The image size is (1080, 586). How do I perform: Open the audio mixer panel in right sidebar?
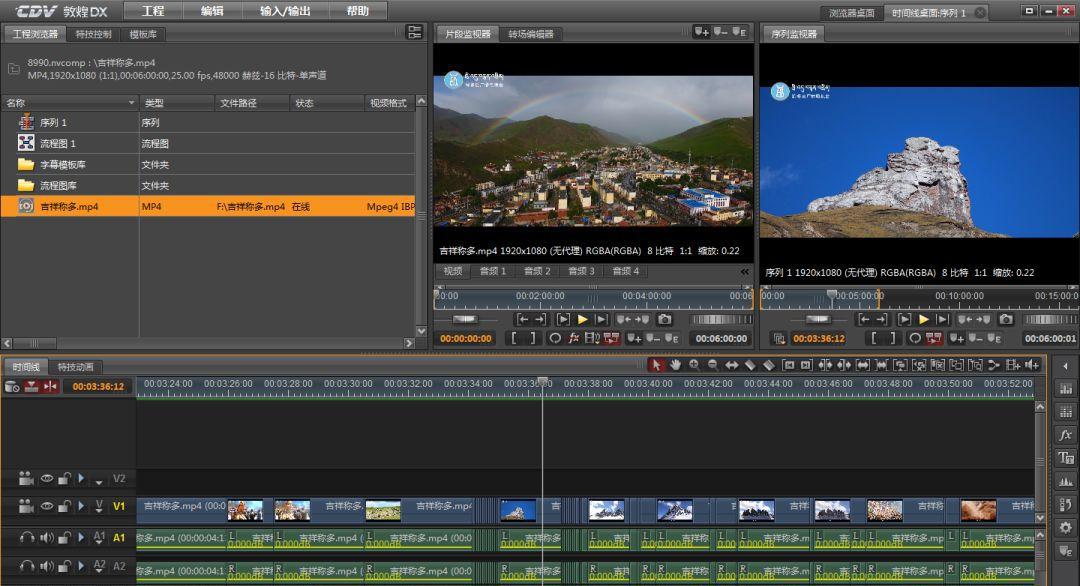coord(1066,389)
